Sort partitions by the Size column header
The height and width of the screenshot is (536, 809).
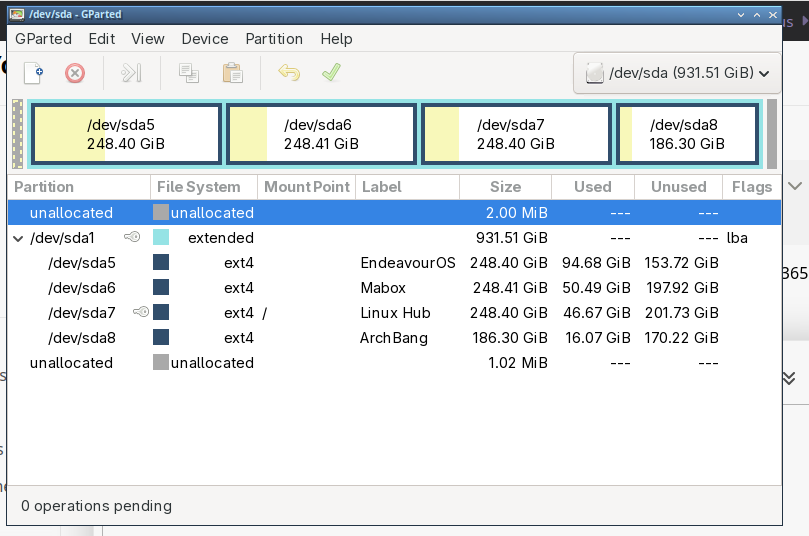click(505, 187)
